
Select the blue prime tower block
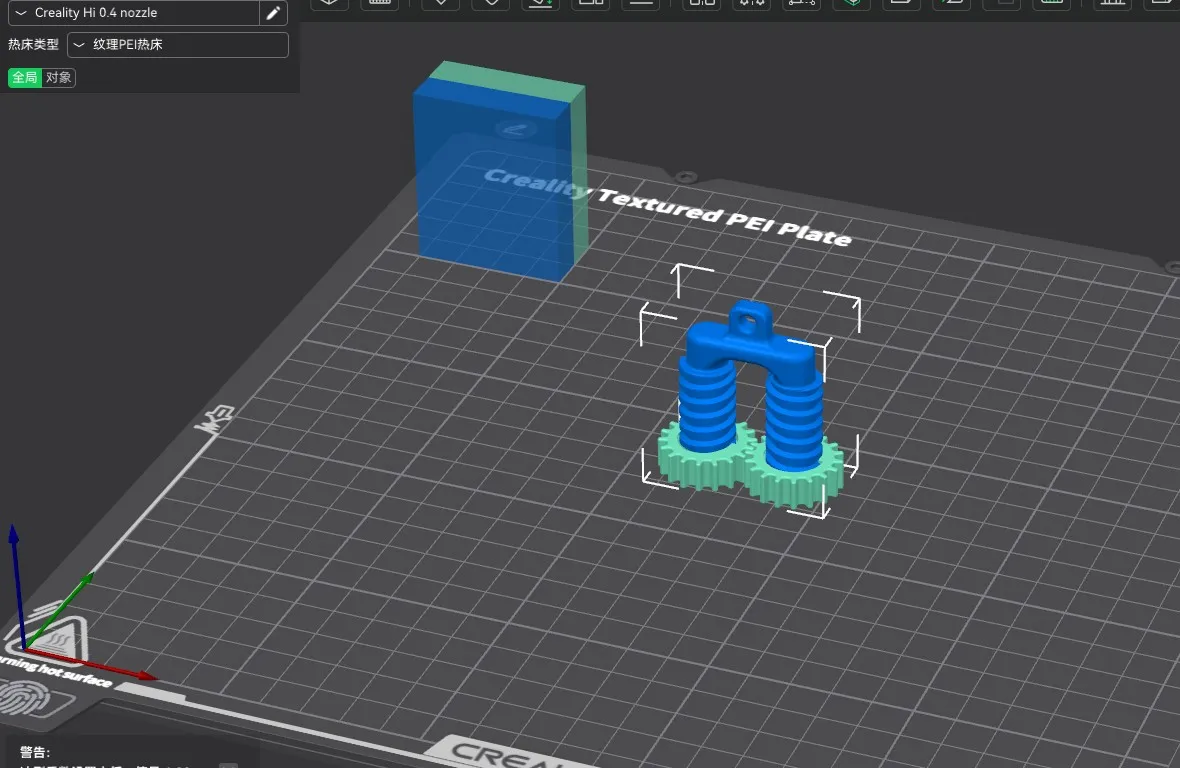coord(498,173)
